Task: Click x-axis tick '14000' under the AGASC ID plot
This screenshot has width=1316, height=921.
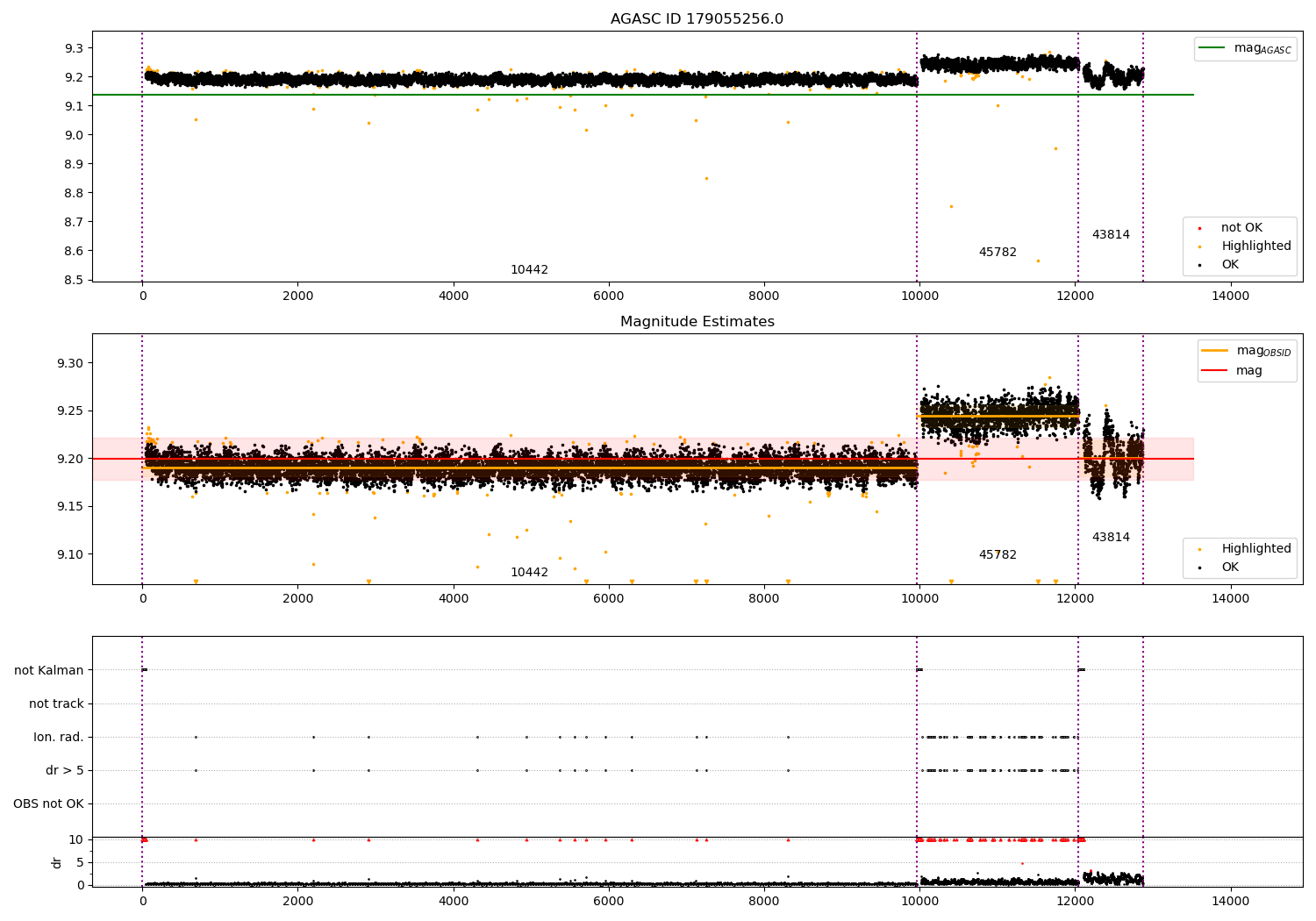Action: click(x=1230, y=296)
